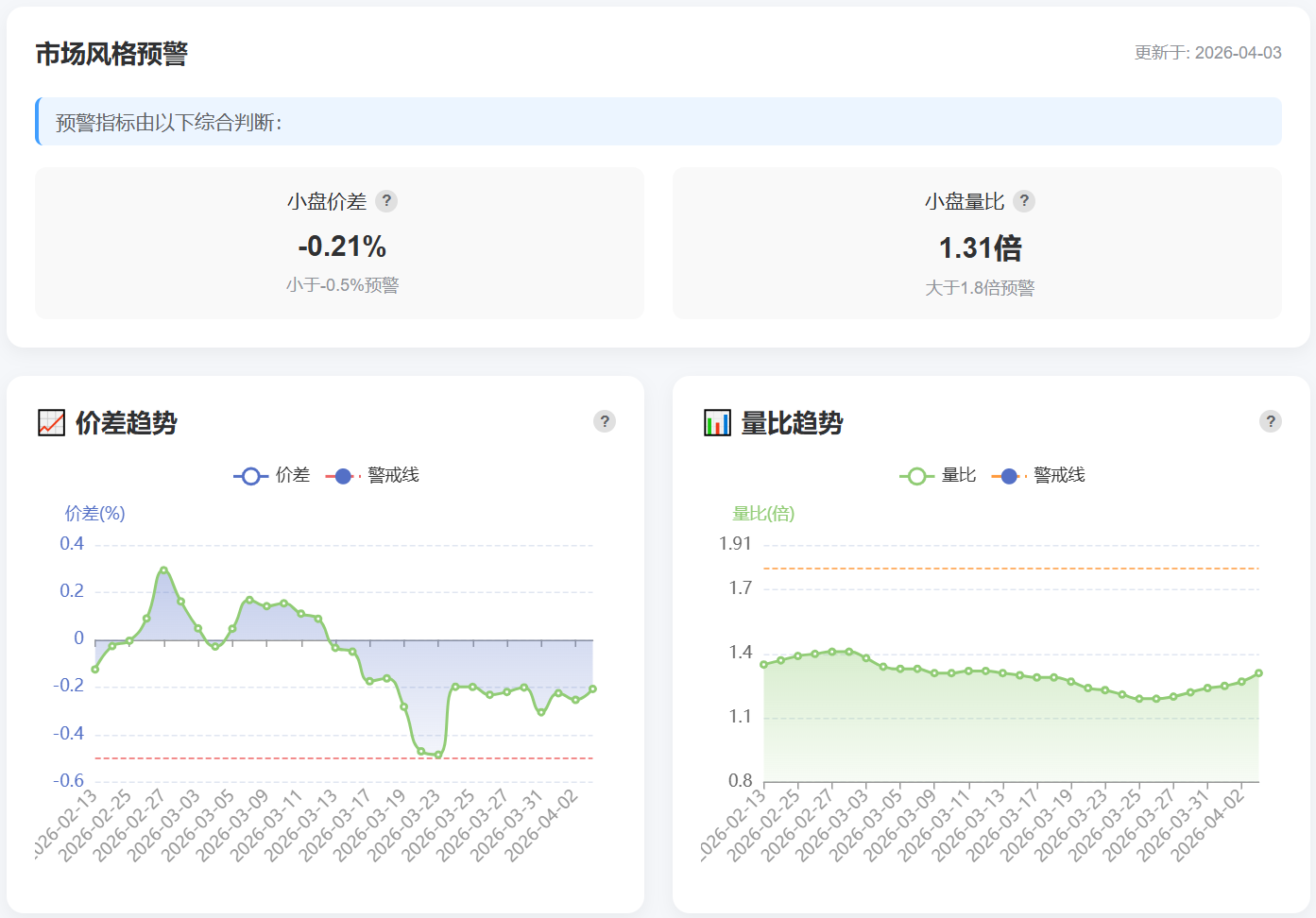Image resolution: width=1316 pixels, height=918 pixels.
Task: Click 1.91 y-axis value in 量比 chart
Action: pos(735,544)
